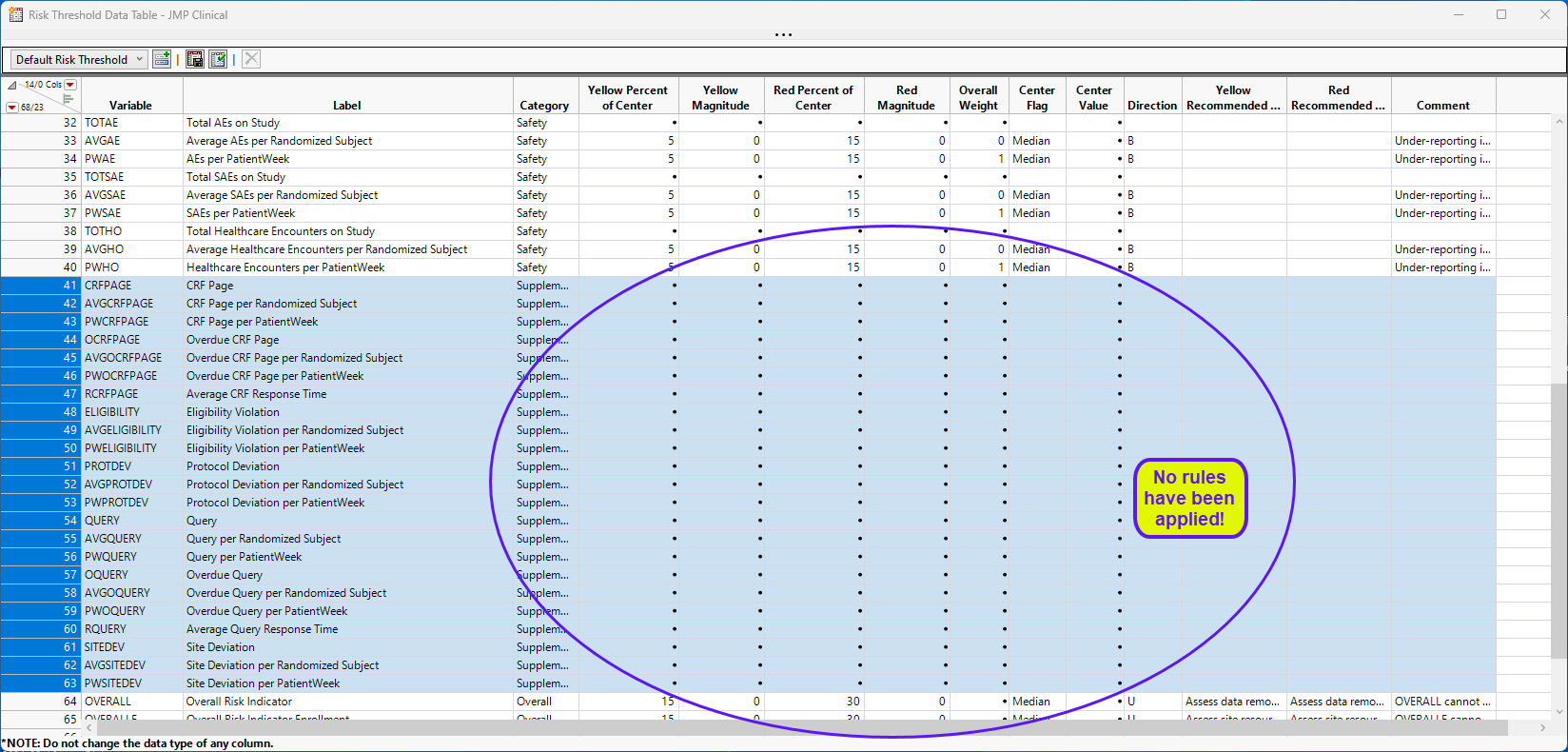The image size is (1568, 752).
Task: Click the JMP Clinical title bar app icon
Action: pyautogui.click(x=15, y=14)
